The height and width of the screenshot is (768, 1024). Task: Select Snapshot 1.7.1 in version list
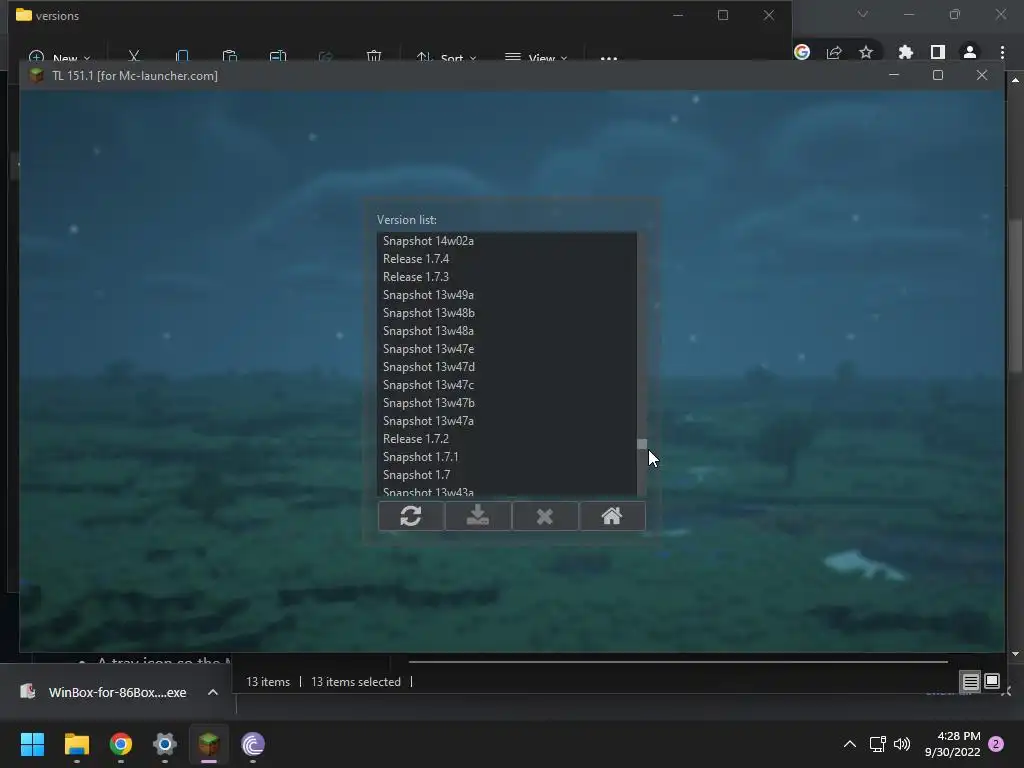point(507,457)
